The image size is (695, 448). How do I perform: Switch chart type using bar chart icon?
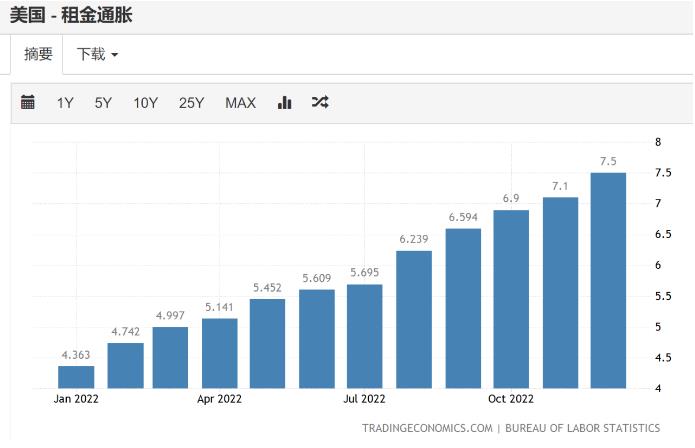[284, 102]
